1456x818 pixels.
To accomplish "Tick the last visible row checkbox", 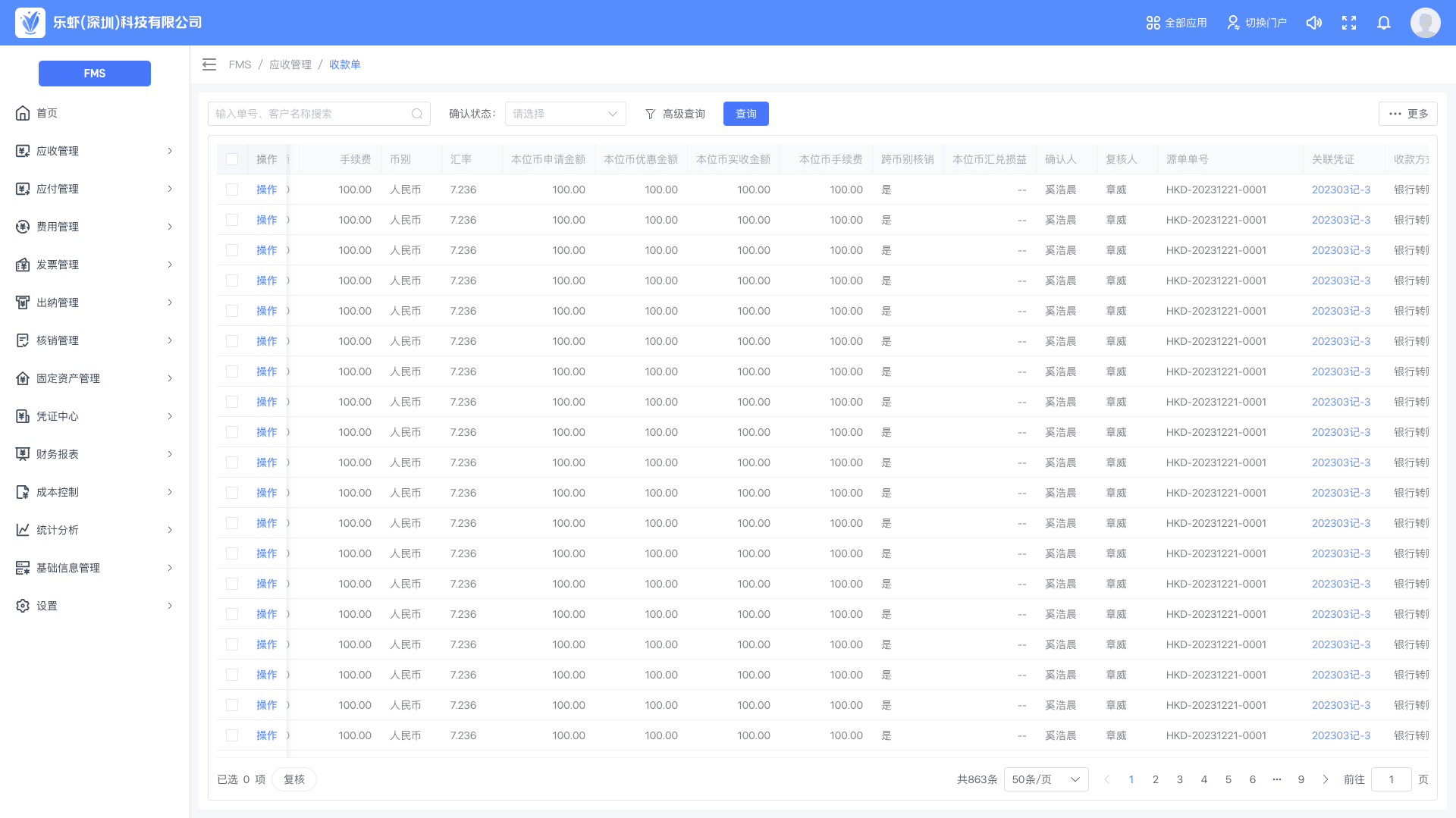I will (232, 735).
